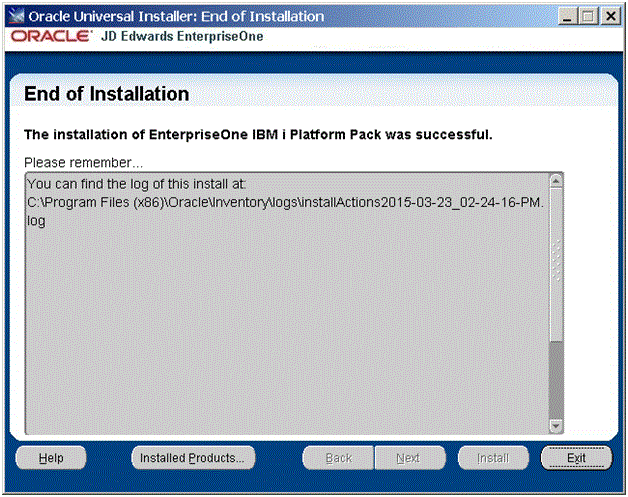The height and width of the screenshot is (497, 628).
Task: Click the grayed Next button
Action: 410,457
